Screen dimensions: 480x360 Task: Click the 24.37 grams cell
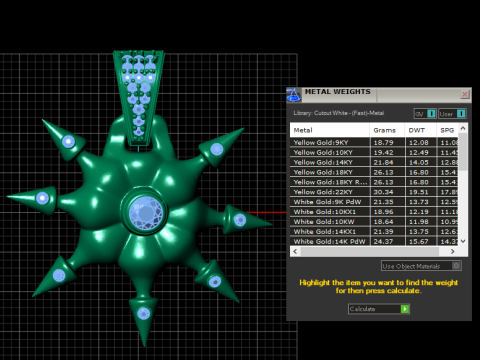[x=387, y=241]
